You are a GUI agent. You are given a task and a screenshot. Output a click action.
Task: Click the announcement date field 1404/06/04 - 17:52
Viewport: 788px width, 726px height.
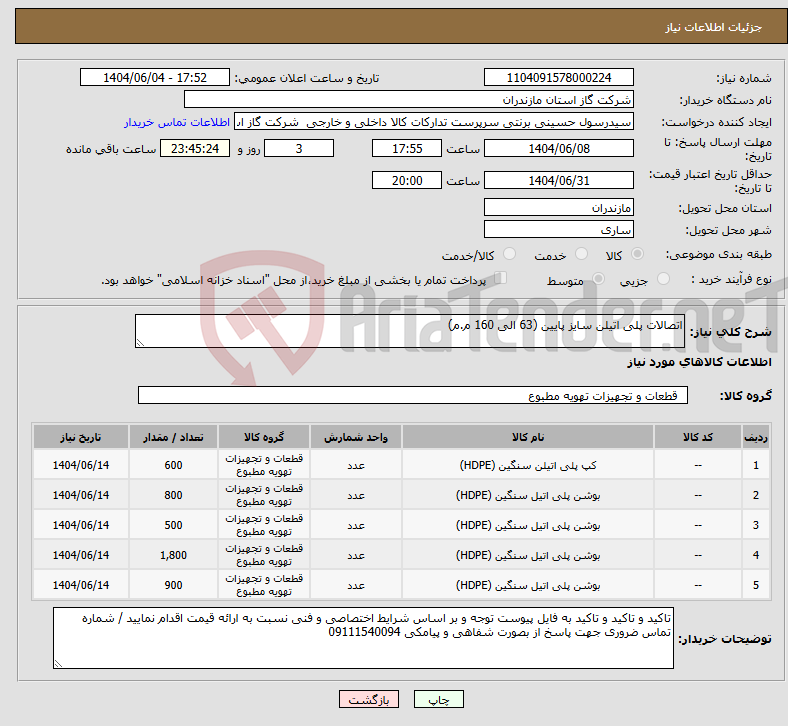(155, 77)
